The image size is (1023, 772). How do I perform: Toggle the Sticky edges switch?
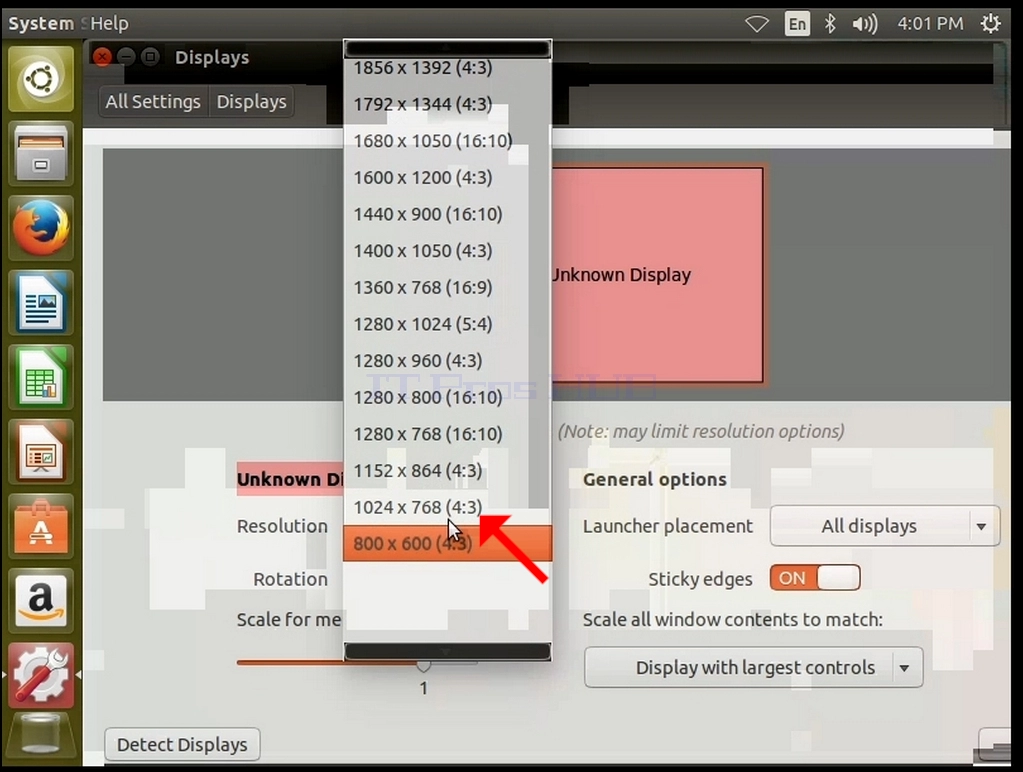pyautogui.click(x=815, y=578)
